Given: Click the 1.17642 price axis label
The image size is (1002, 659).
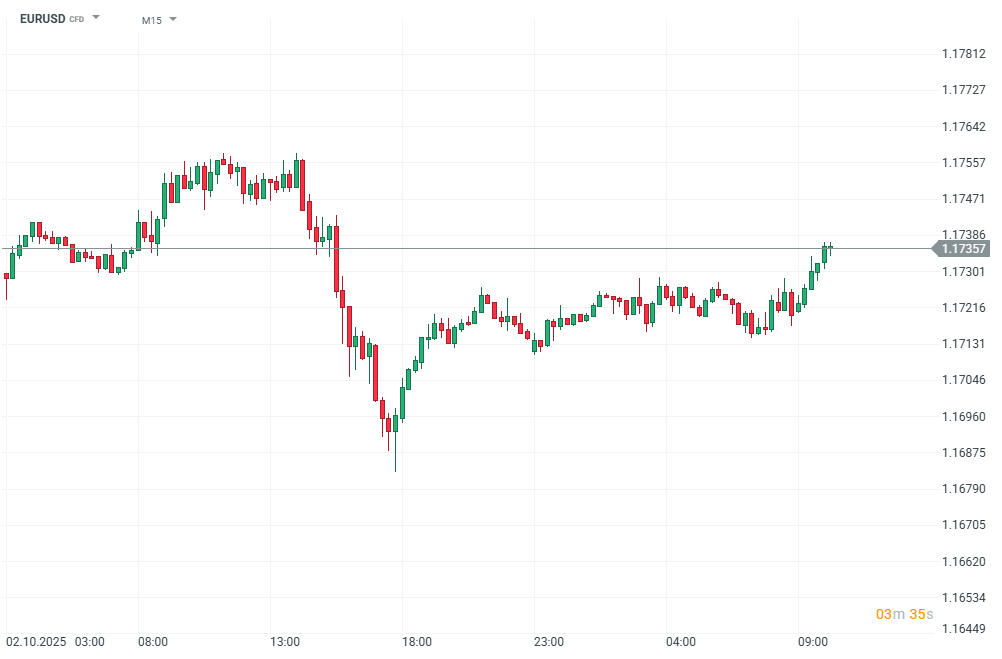Looking at the screenshot, I should (964, 127).
